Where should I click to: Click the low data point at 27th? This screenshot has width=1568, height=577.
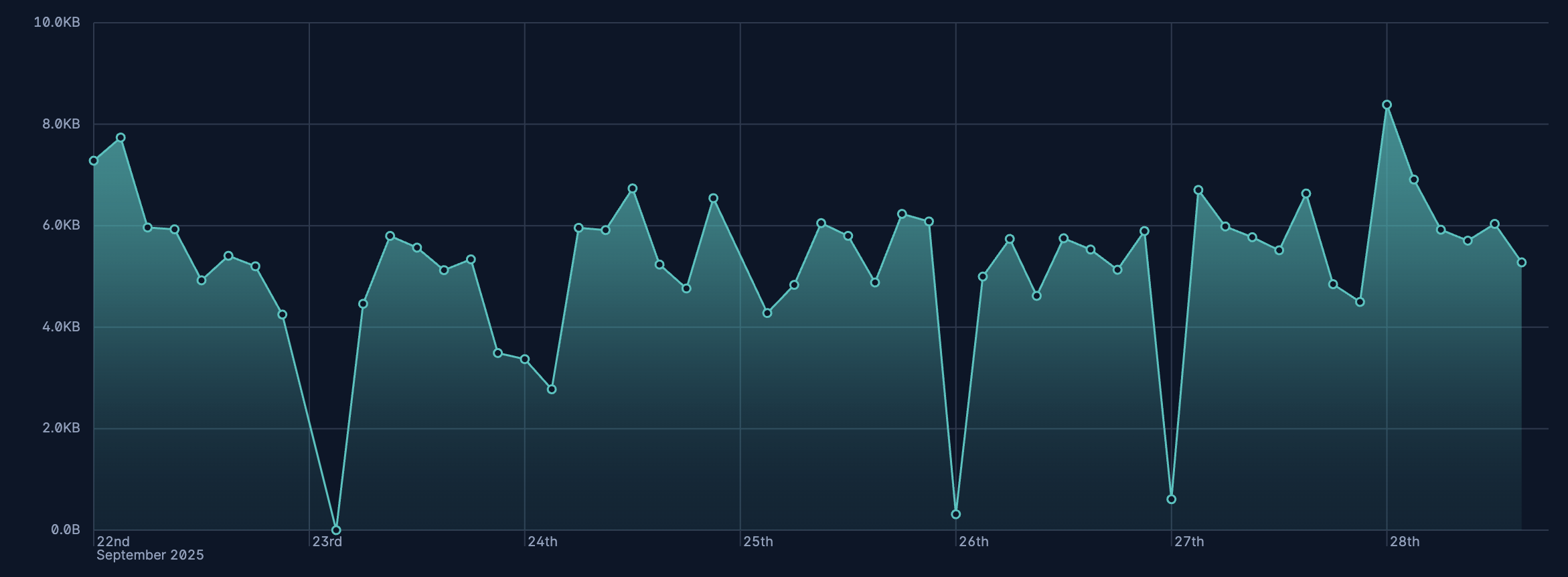[1171, 499]
